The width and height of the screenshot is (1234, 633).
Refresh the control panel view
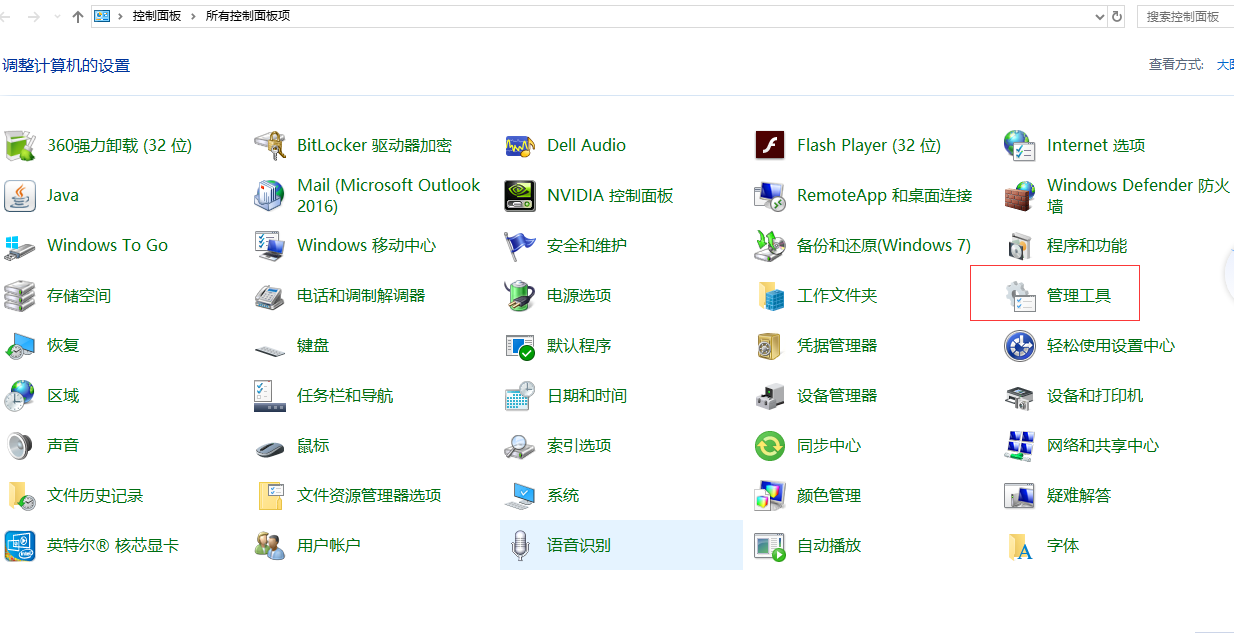(1118, 16)
